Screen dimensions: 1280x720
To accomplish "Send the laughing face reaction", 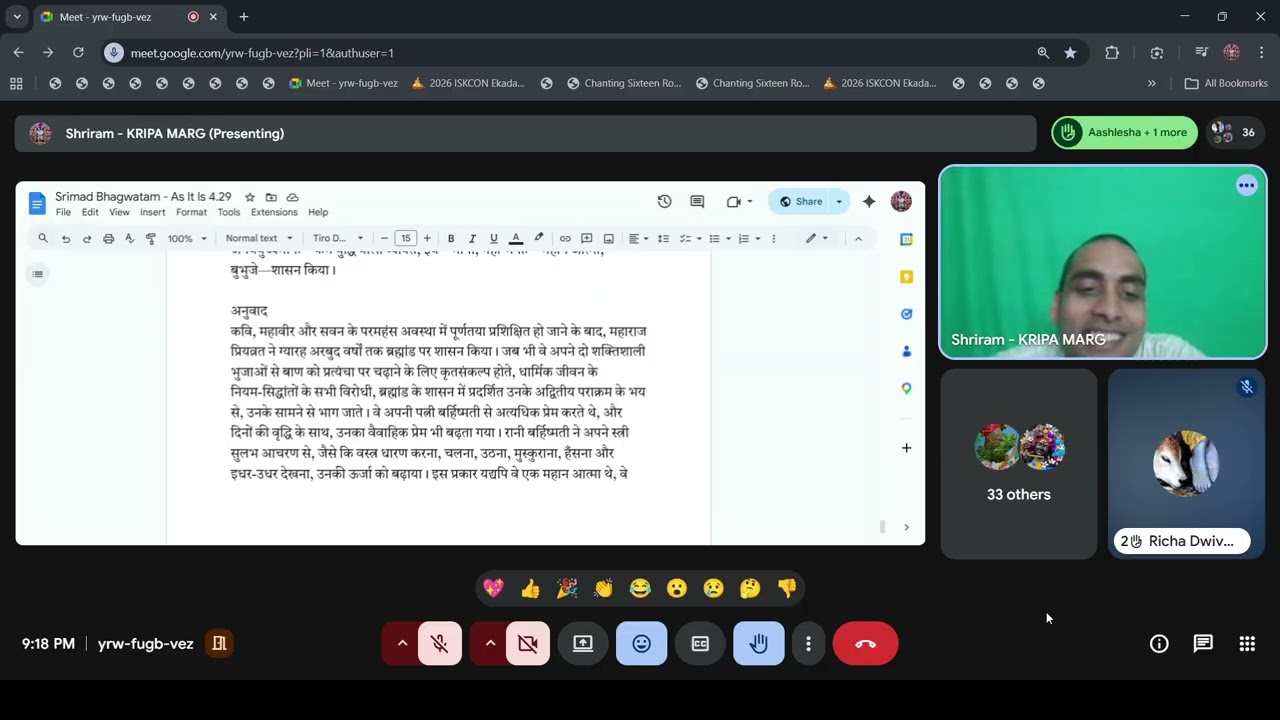I will (640, 589).
